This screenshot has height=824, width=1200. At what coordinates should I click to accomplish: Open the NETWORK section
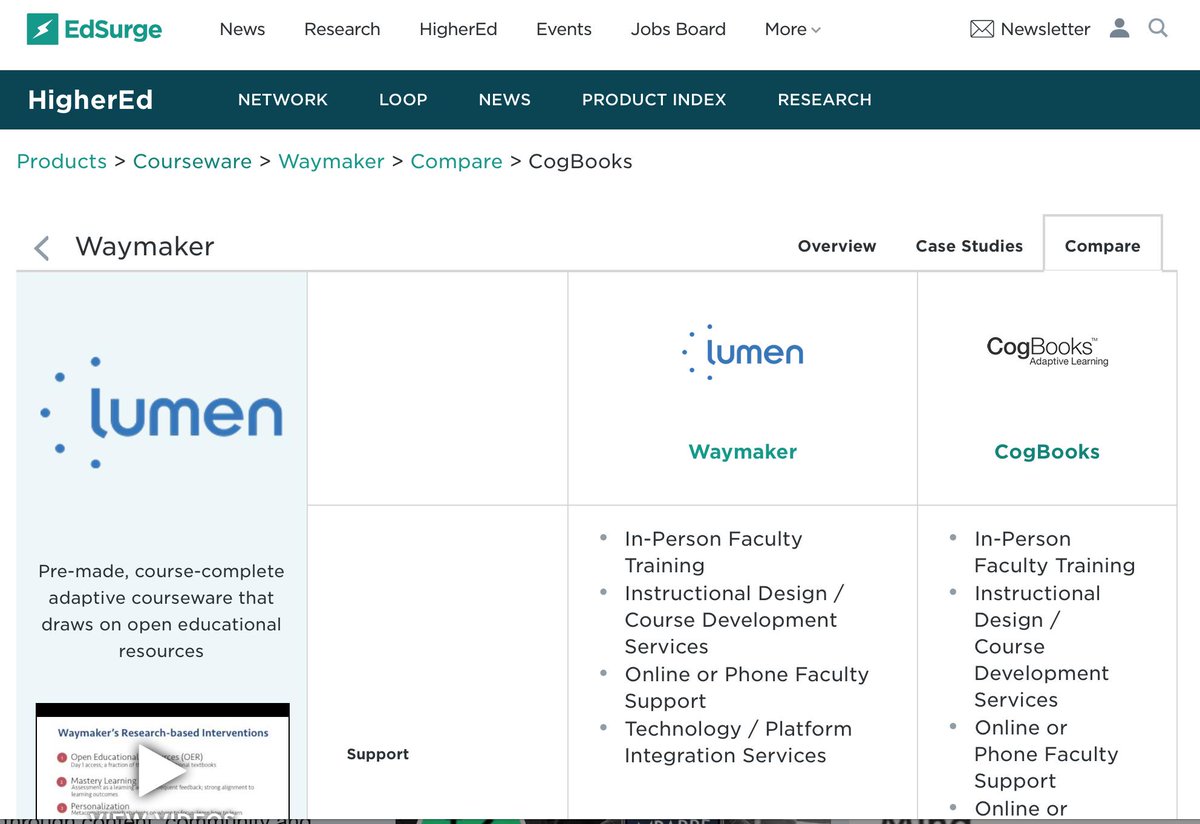pyautogui.click(x=283, y=100)
